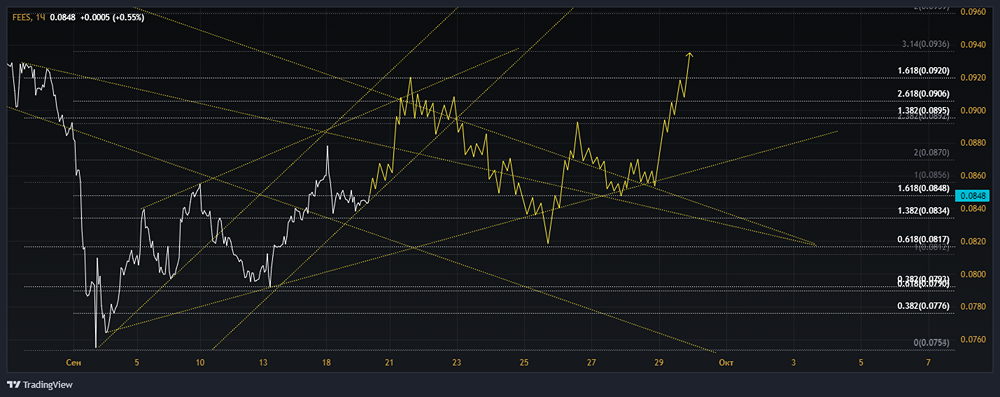Click 0.0860 on the price axis
1000x397 pixels.
(973, 175)
